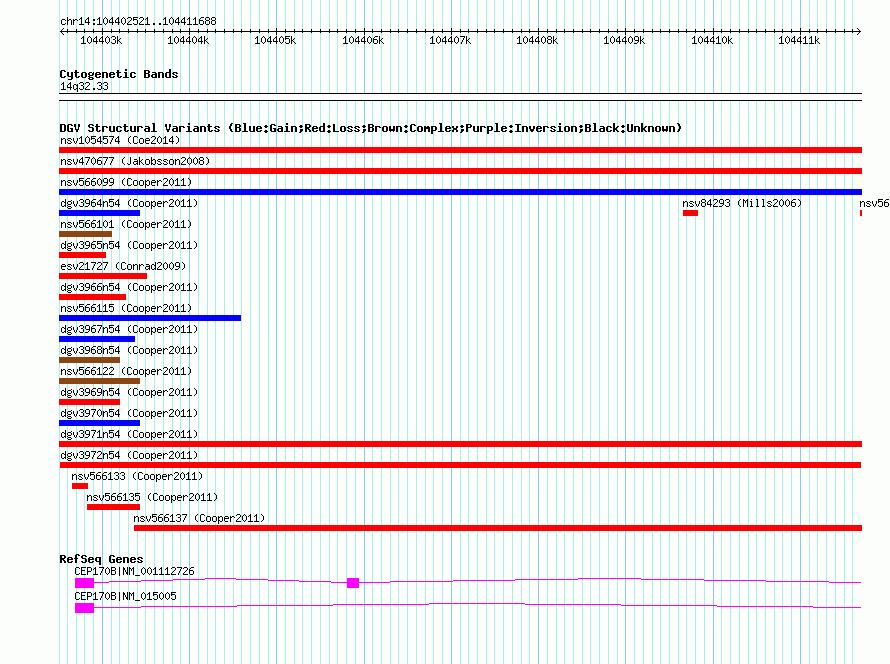Click the red esv21727 loss bar
This screenshot has height=664, width=890.
click(x=103, y=276)
